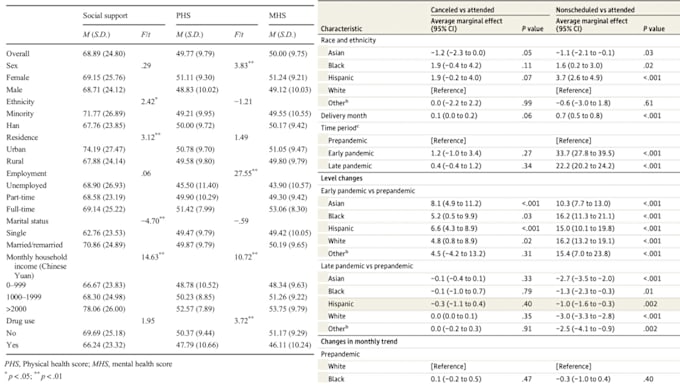
Task: Select the Marital status row label
Action: coord(27,221)
